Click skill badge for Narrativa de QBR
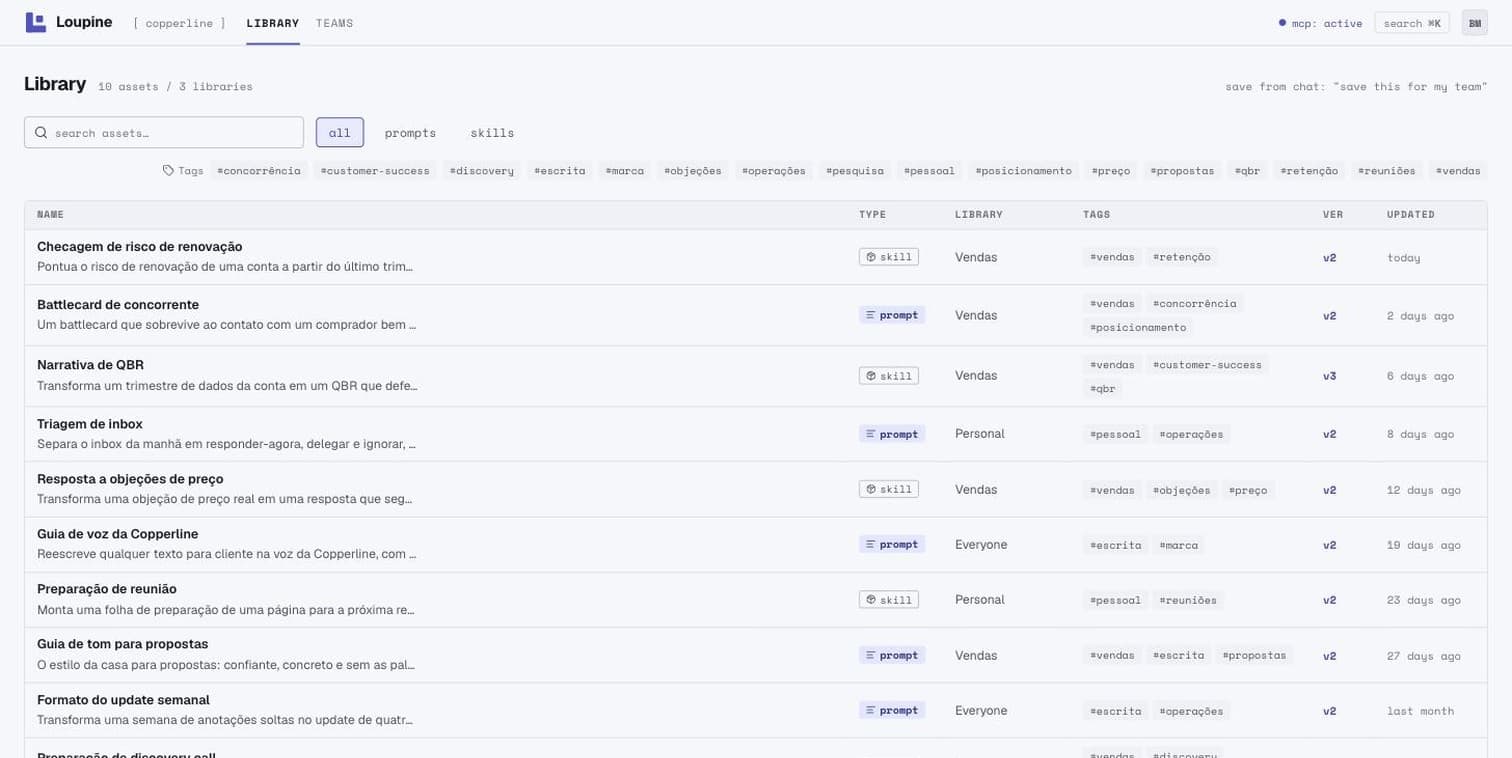The width and height of the screenshot is (1512, 758). pos(888,376)
